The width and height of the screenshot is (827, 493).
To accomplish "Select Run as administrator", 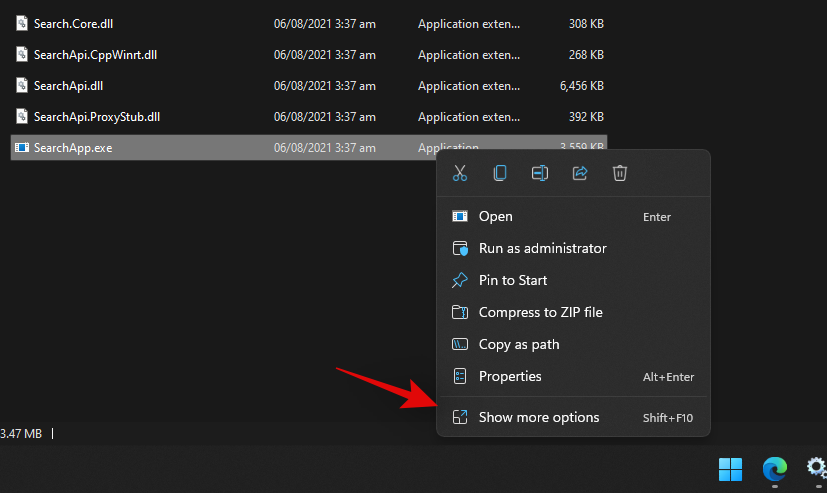I will 573,248.
